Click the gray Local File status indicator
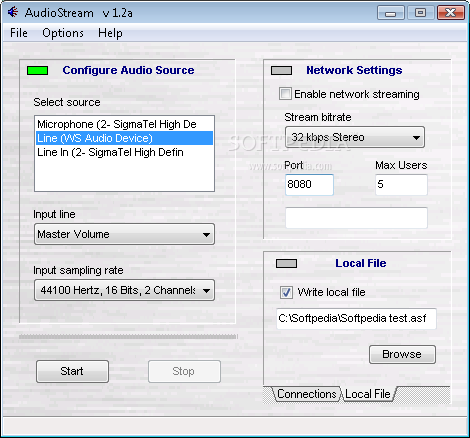This screenshot has height=438, width=470. tap(286, 264)
